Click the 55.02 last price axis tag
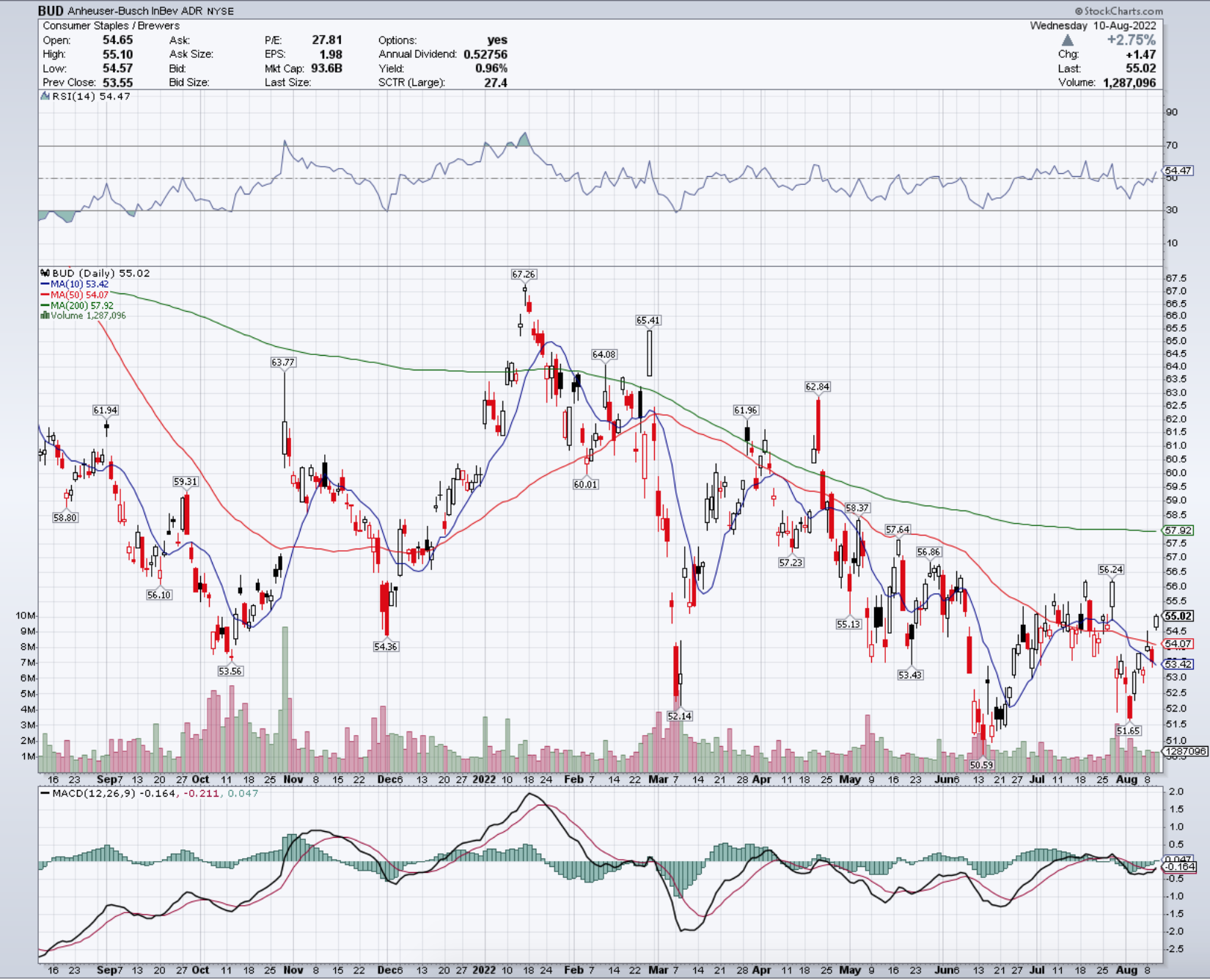 (x=1178, y=616)
